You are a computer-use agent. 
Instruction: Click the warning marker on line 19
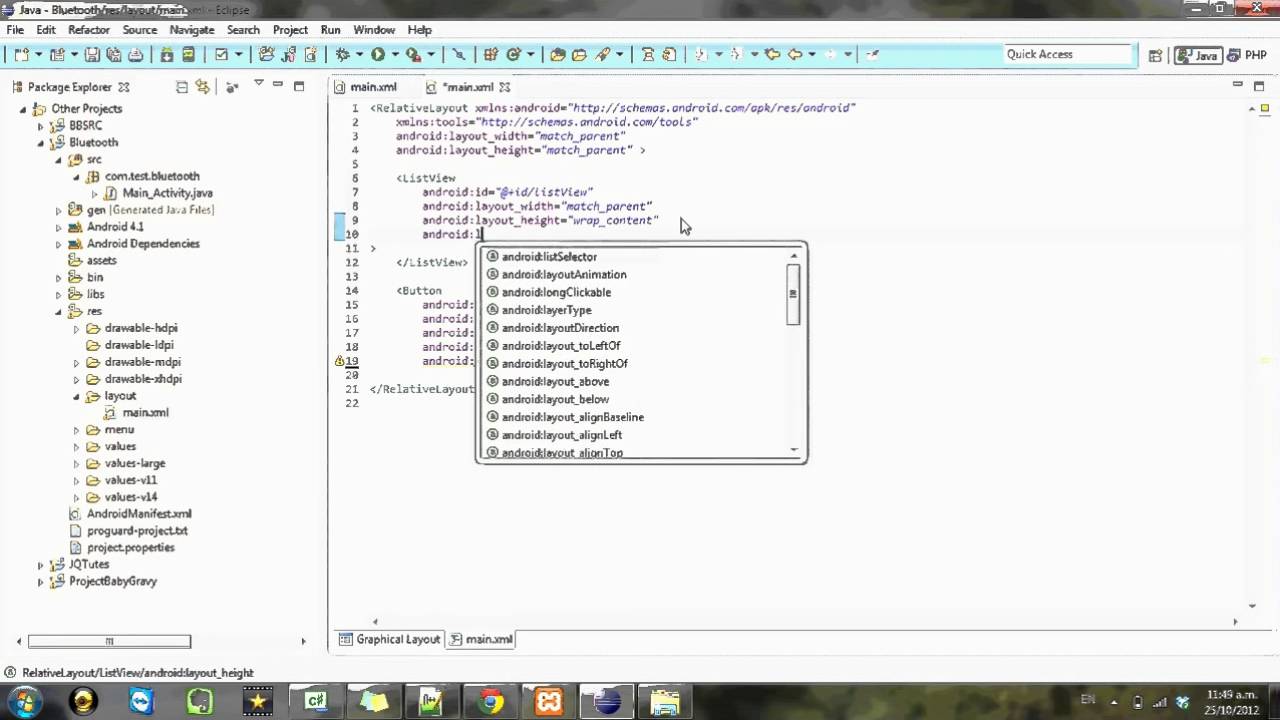pos(340,361)
